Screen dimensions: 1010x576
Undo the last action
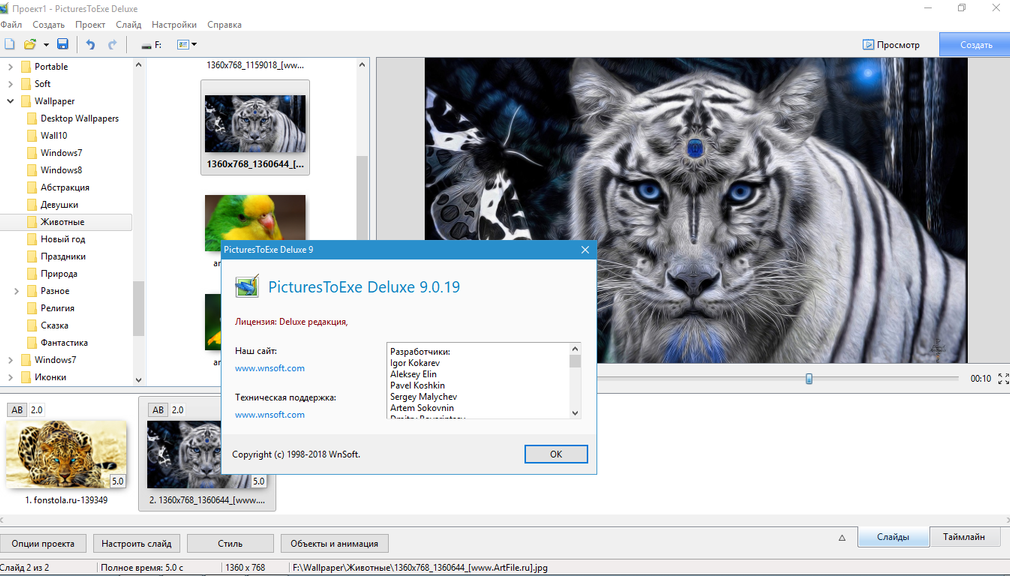pyautogui.click(x=91, y=44)
